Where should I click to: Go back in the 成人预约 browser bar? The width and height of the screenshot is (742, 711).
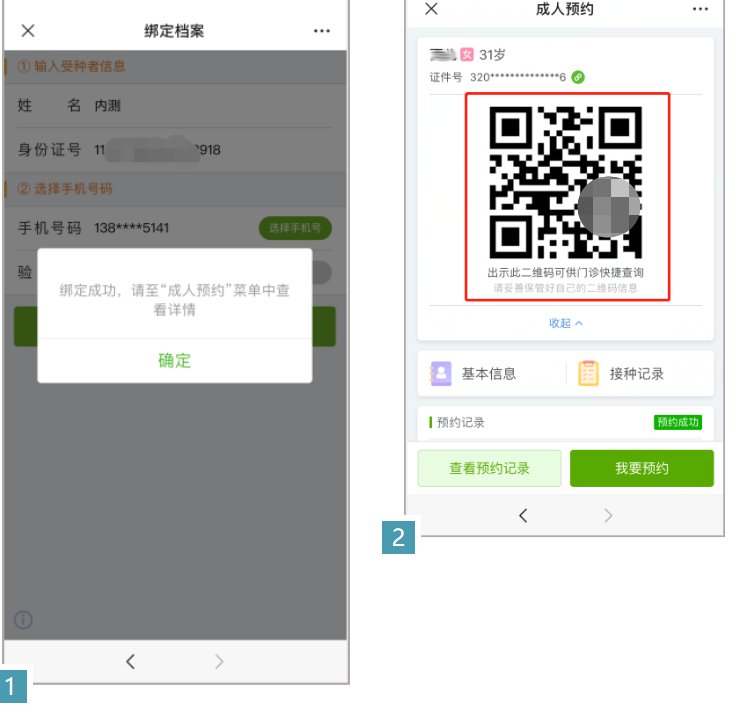pyautogui.click(x=523, y=515)
